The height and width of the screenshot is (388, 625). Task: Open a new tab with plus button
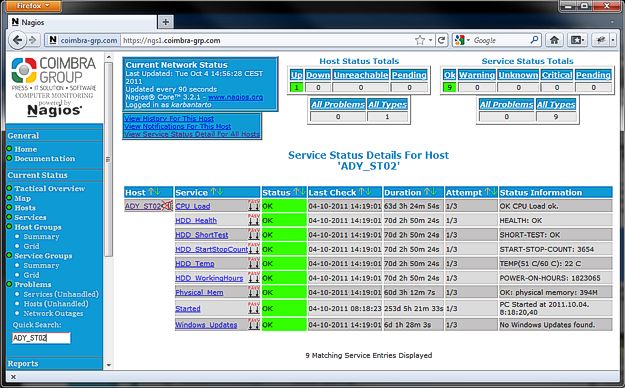pyautogui.click(x=166, y=22)
